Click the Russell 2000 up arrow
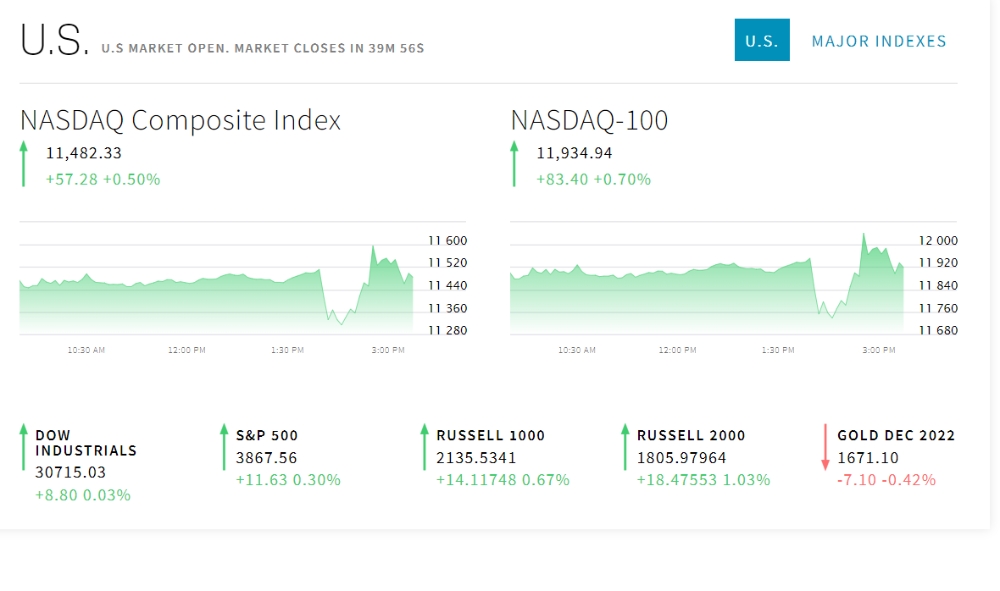 pos(625,447)
